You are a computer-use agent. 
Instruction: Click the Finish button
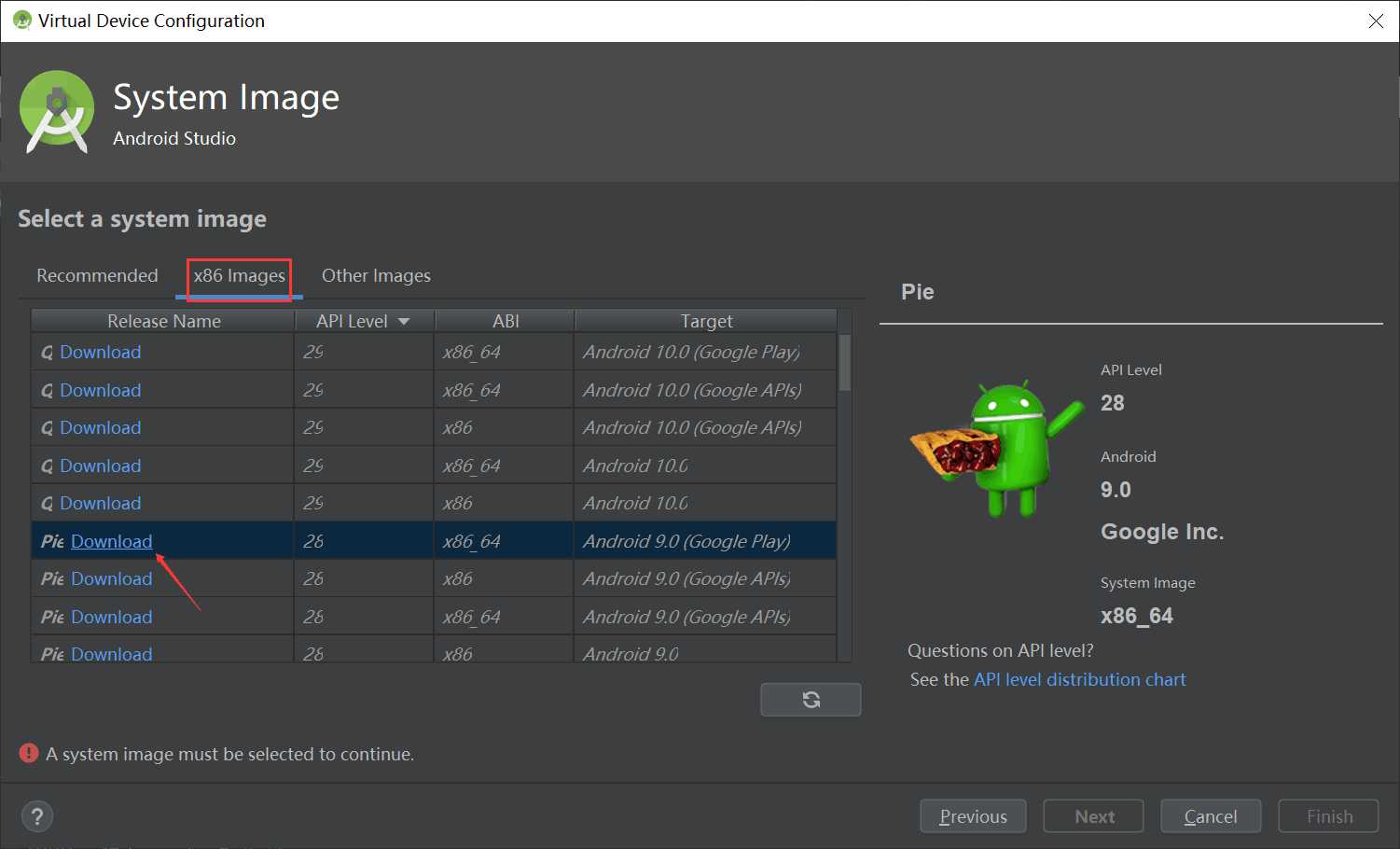pos(1329,816)
